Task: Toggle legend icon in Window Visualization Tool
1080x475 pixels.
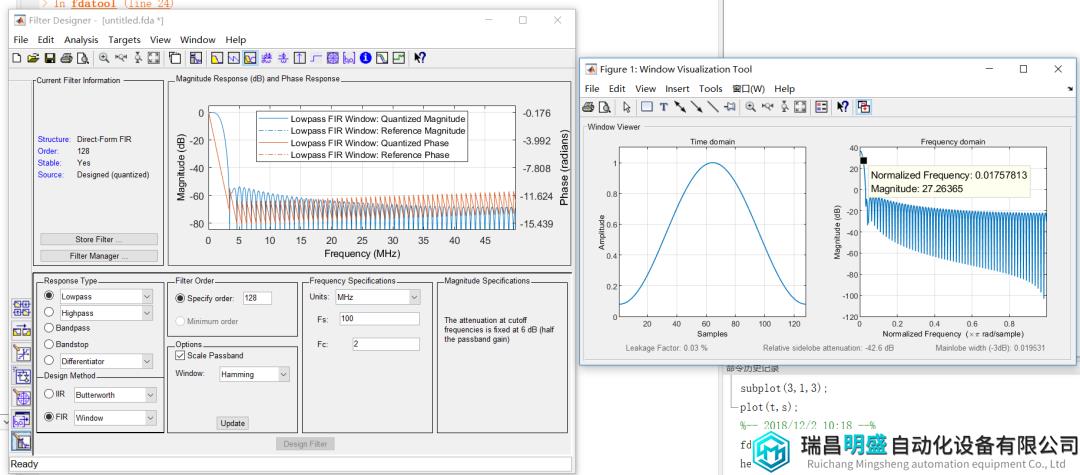Action: 822,107
